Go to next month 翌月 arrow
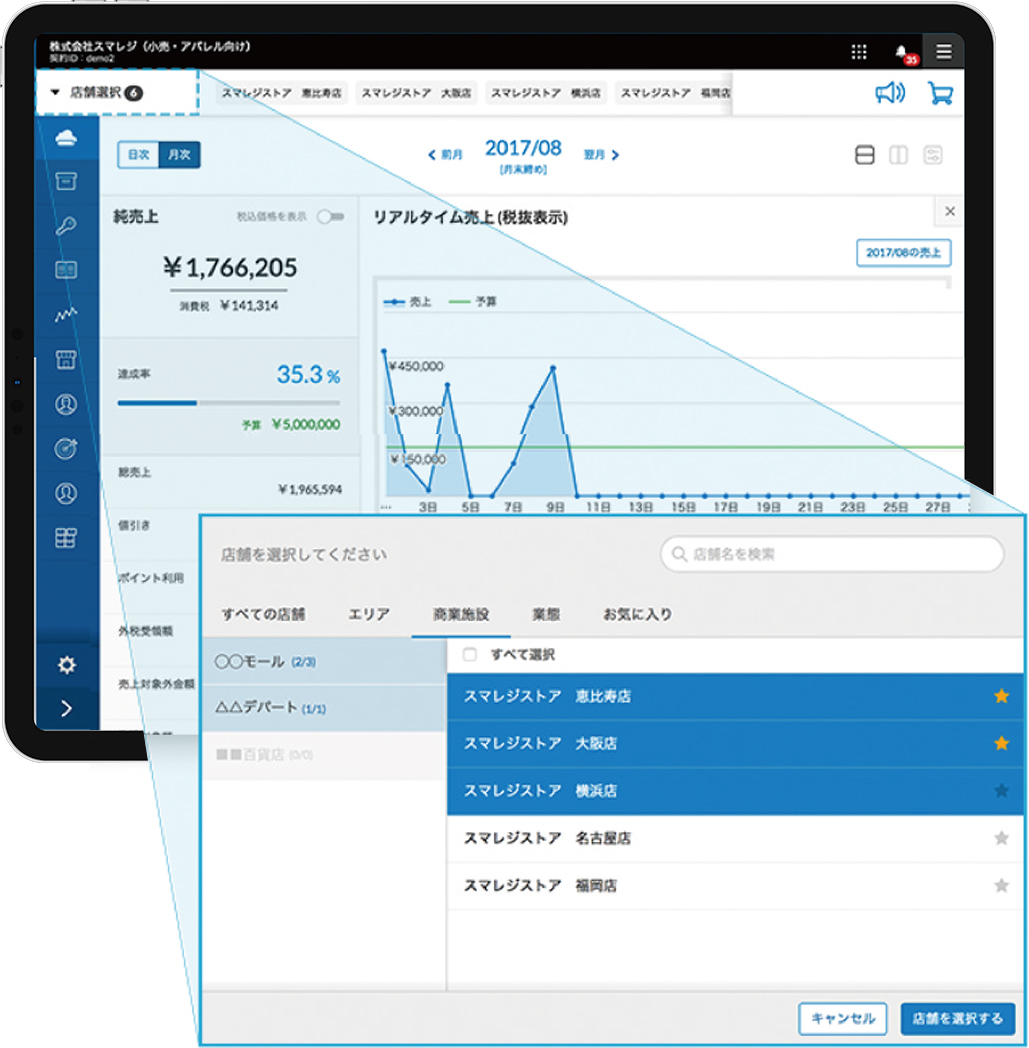 point(603,155)
